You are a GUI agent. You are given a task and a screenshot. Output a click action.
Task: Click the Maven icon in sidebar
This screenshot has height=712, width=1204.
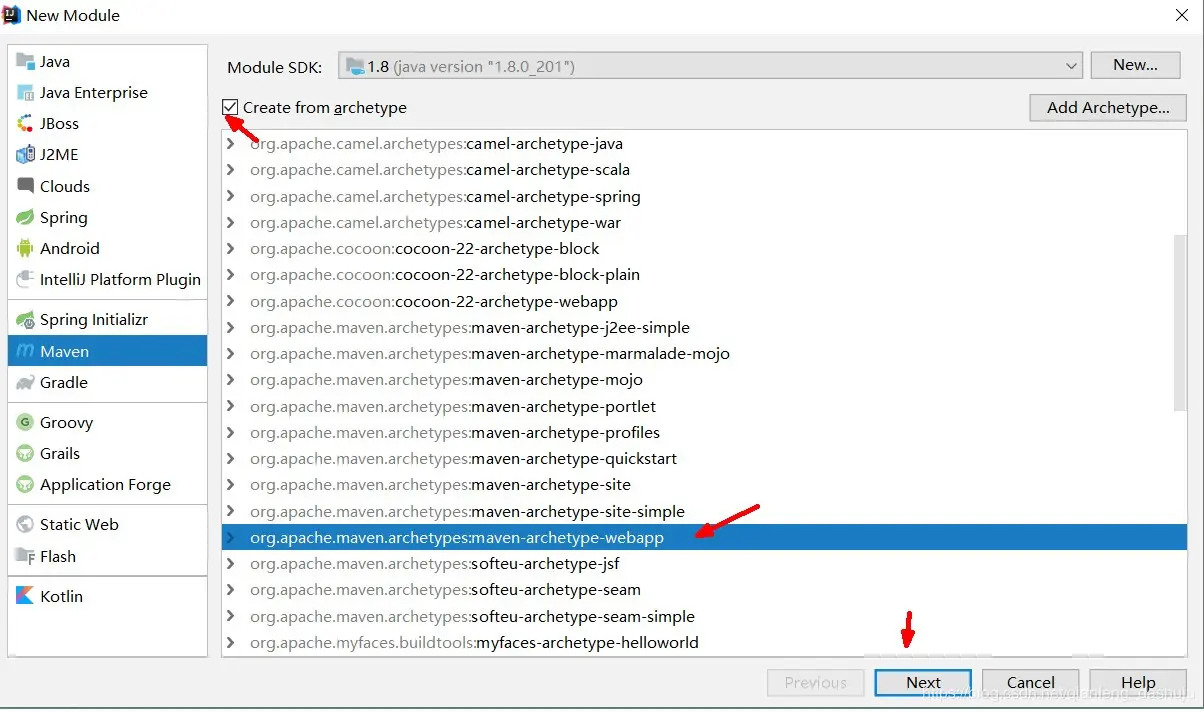pos(25,351)
